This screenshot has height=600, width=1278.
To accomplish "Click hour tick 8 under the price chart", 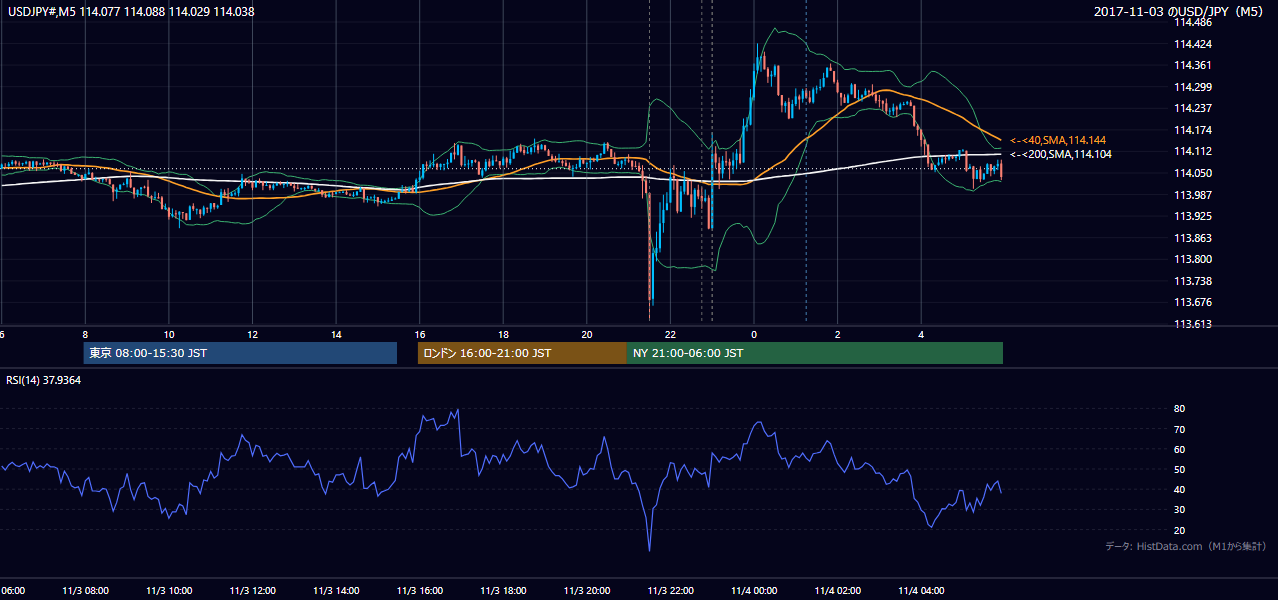I will coord(85,335).
